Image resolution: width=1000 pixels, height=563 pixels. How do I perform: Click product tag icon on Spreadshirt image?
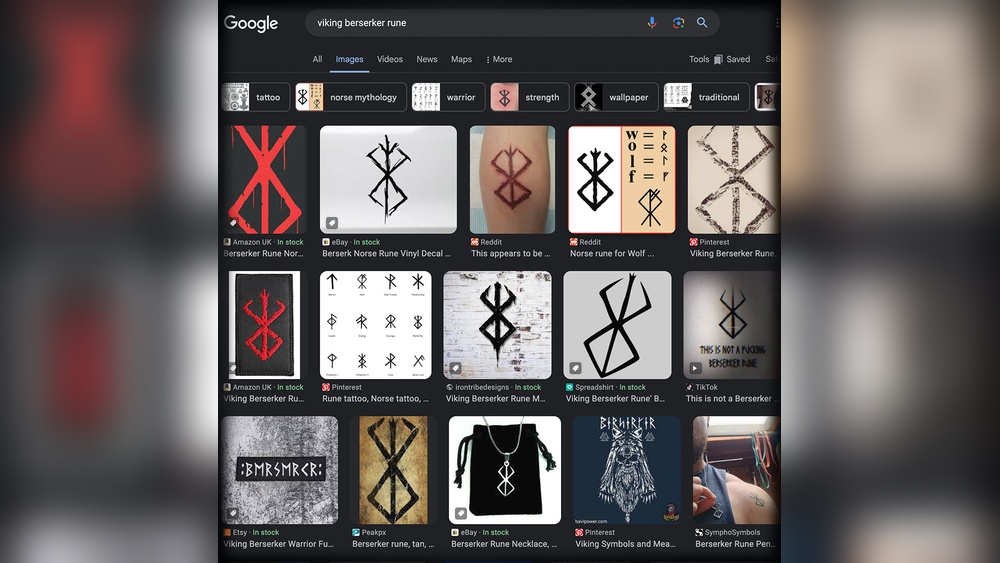[x=575, y=368]
